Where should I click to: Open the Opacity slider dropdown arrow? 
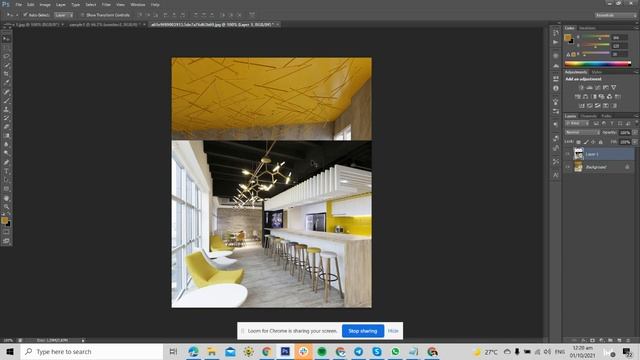pos(635,133)
